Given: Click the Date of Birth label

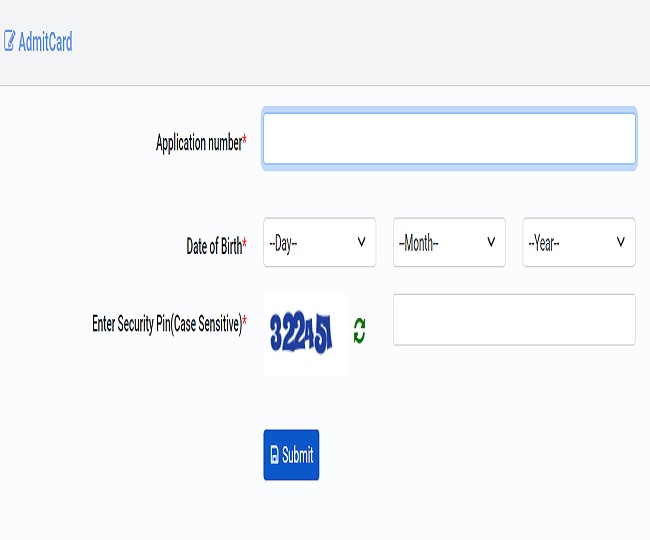Looking at the screenshot, I should [x=214, y=246].
